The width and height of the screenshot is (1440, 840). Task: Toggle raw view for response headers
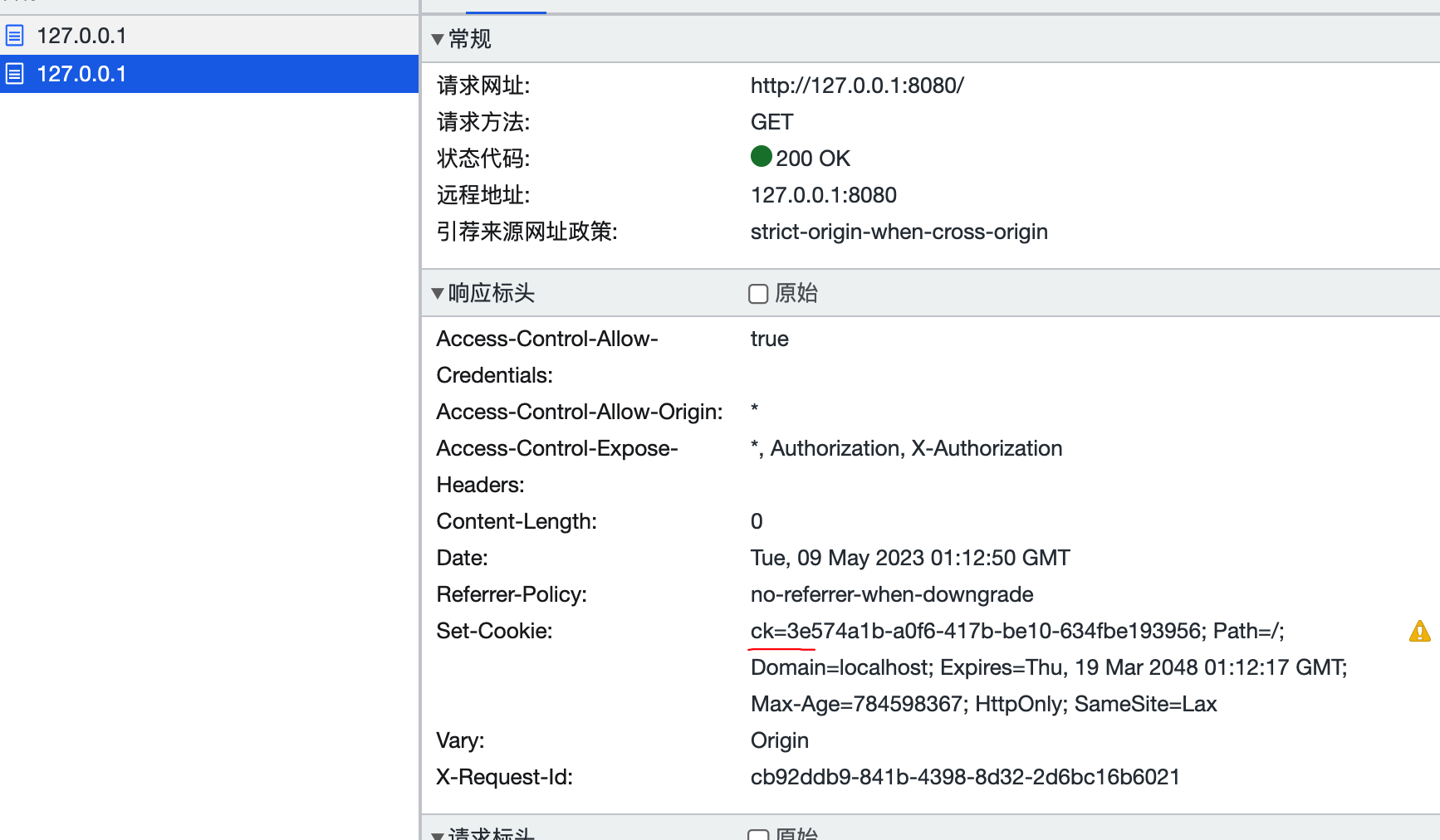(x=757, y=294)
